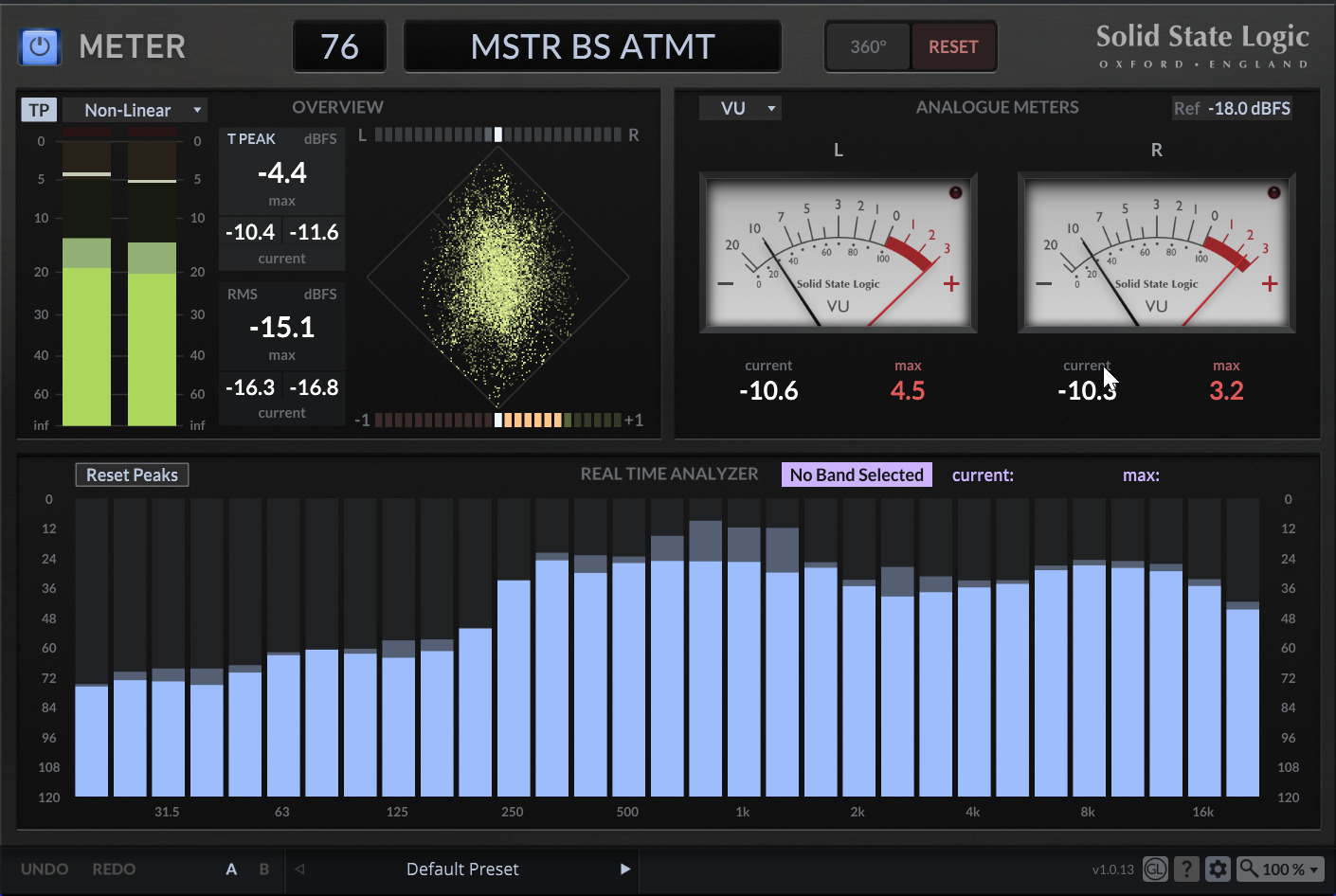Click the analyzer bar above the 31.5 label
The height and width of the screenshot is (896, 1336).
(x=168, y=739)
